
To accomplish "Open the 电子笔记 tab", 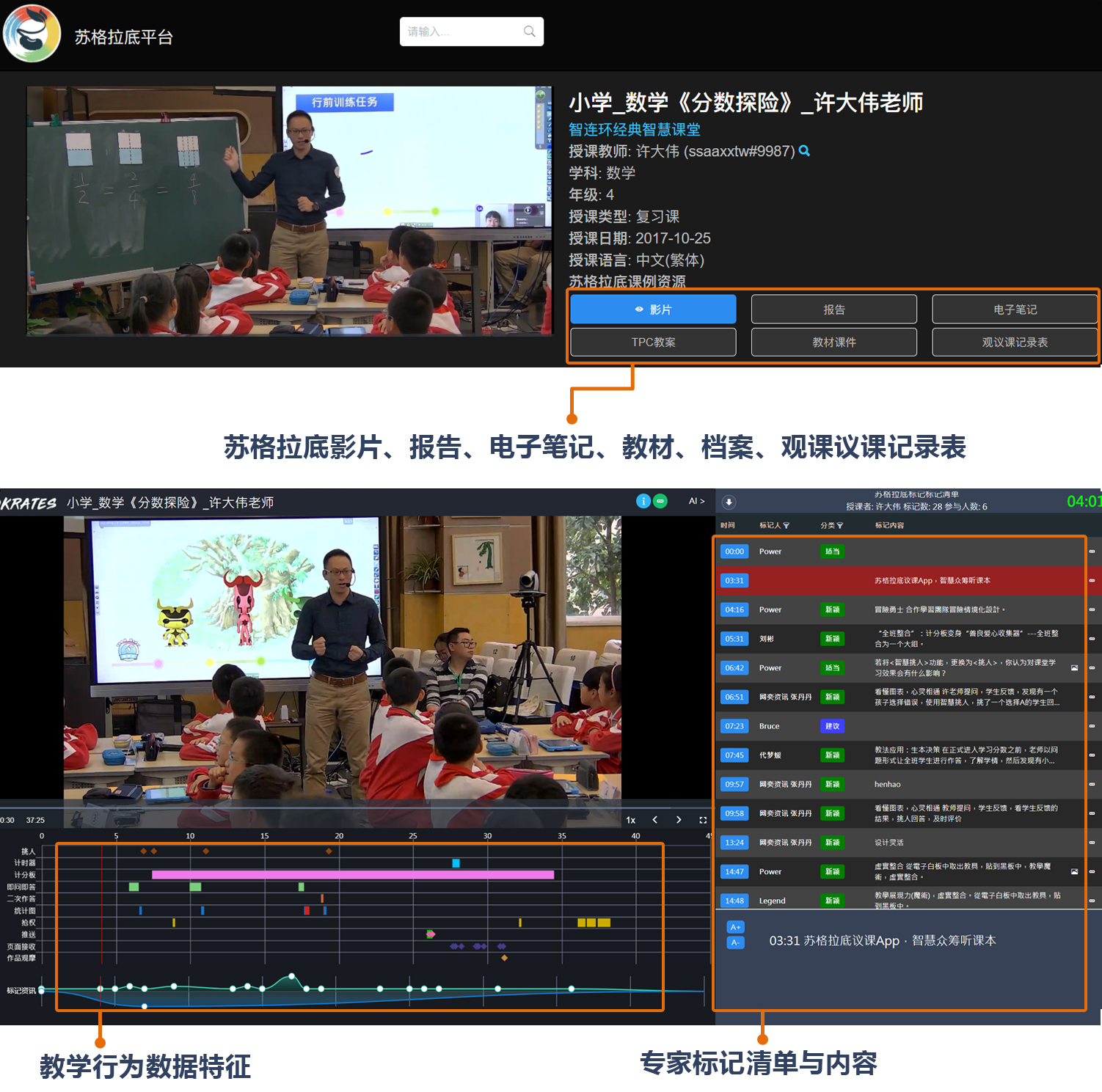I will (1015, 309).
